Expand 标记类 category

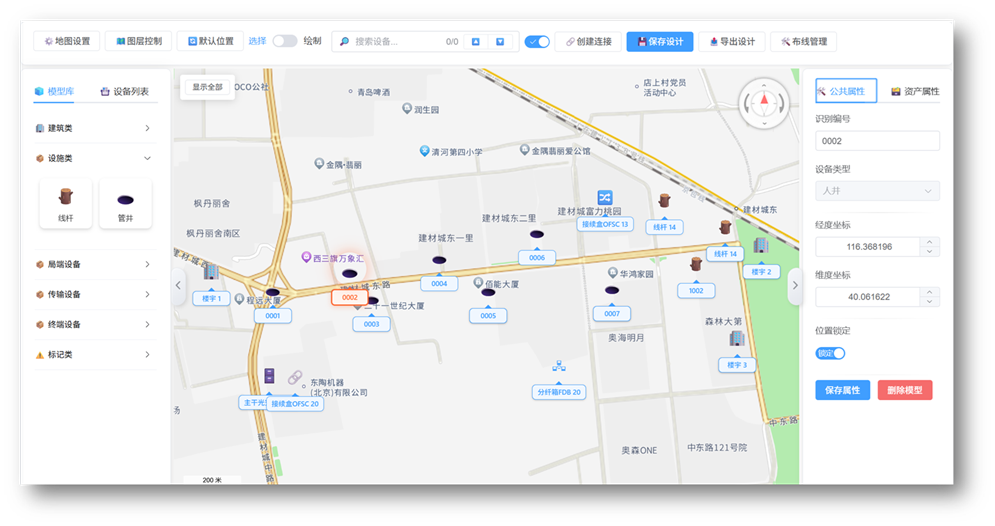pos(94,355)
